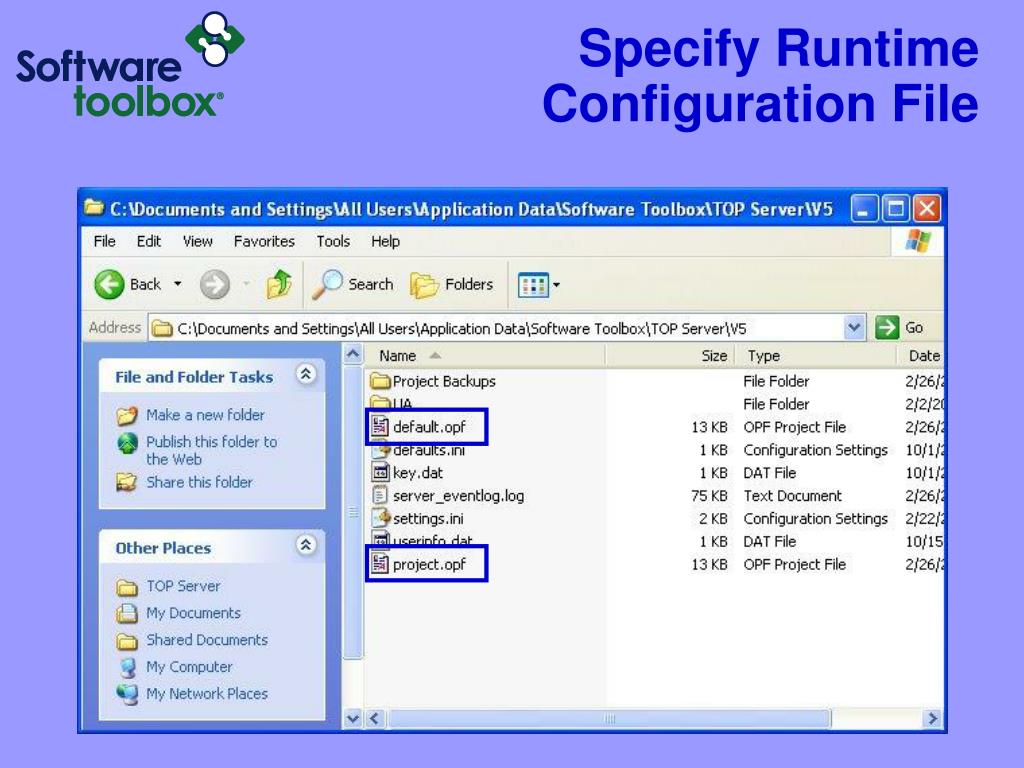Toggle the Folders pane button
1024x768 pixels.
(451, 285)
